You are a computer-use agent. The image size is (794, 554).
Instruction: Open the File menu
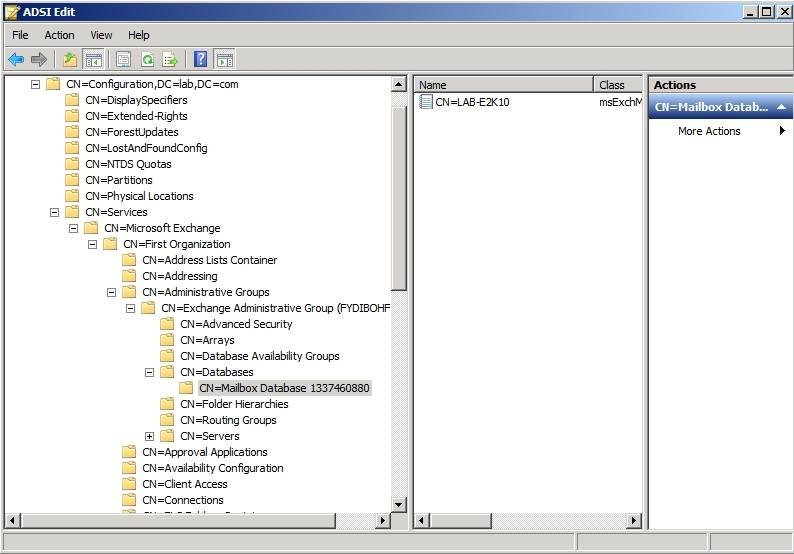(x=20, y=35)
